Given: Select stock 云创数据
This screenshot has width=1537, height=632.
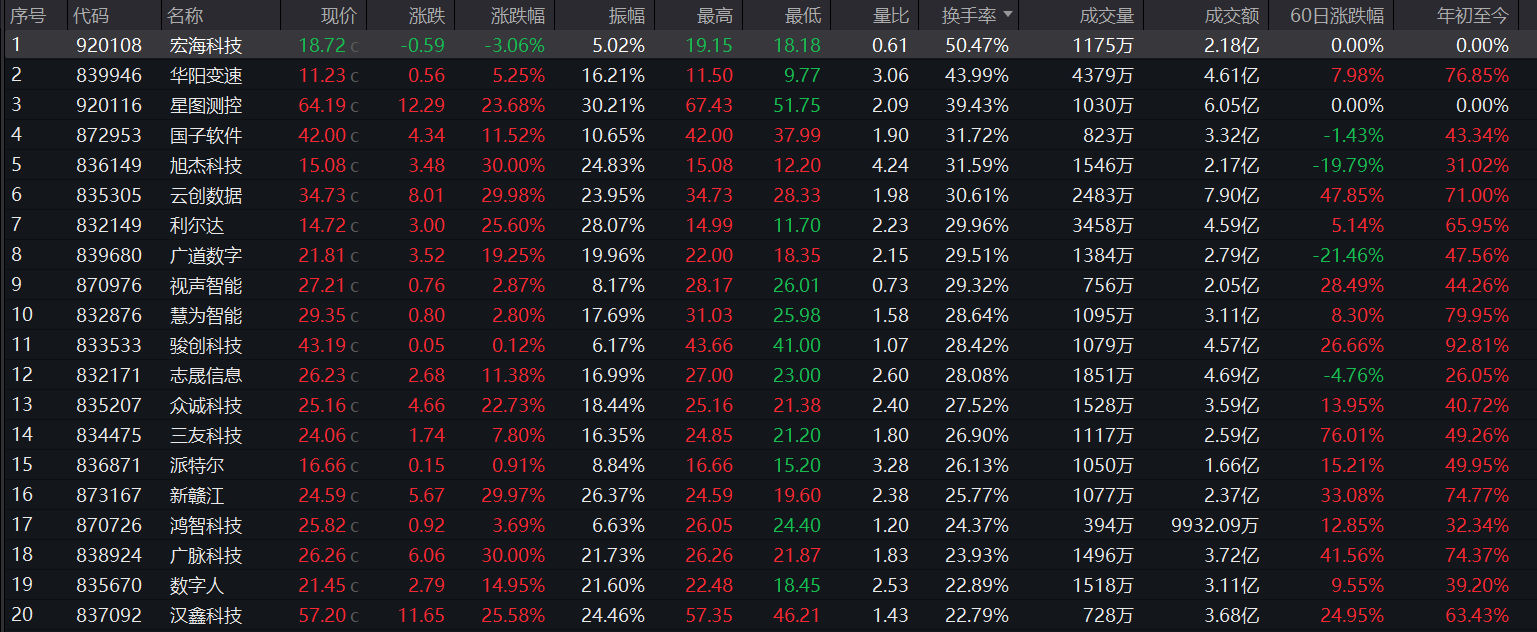Looking at the screenshot, I should pos(206,195).
